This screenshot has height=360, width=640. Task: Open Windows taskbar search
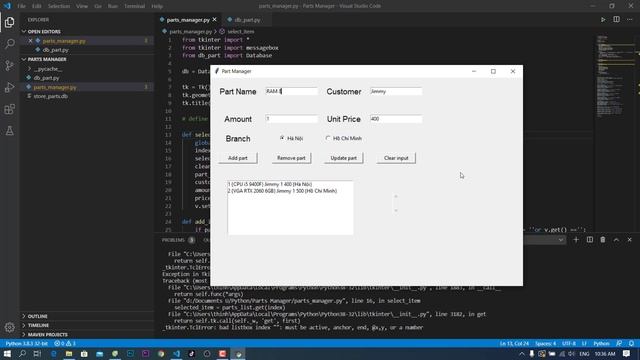pyautogui.click(x=22, y=353)
